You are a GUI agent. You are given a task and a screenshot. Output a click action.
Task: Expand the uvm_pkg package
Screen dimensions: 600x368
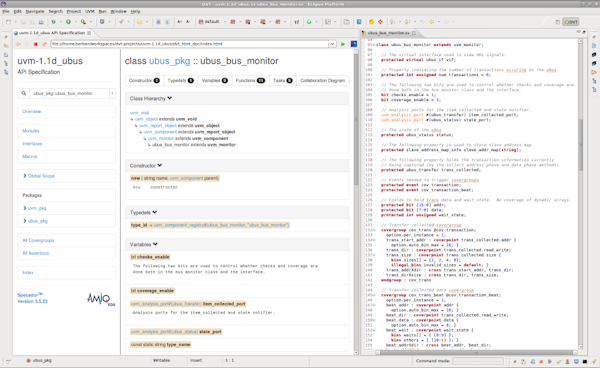coord(25,208)
